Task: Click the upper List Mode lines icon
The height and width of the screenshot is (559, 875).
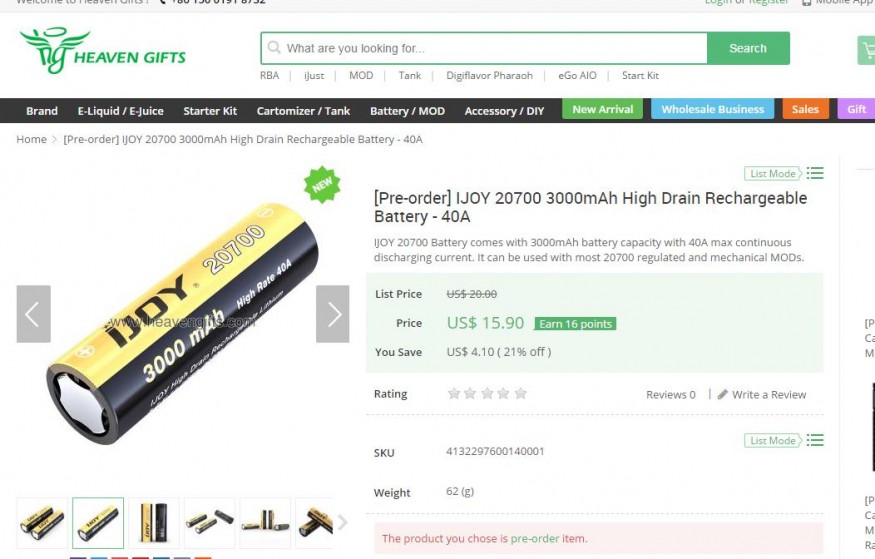Action: pyautogui.click(x=815, y=174)
